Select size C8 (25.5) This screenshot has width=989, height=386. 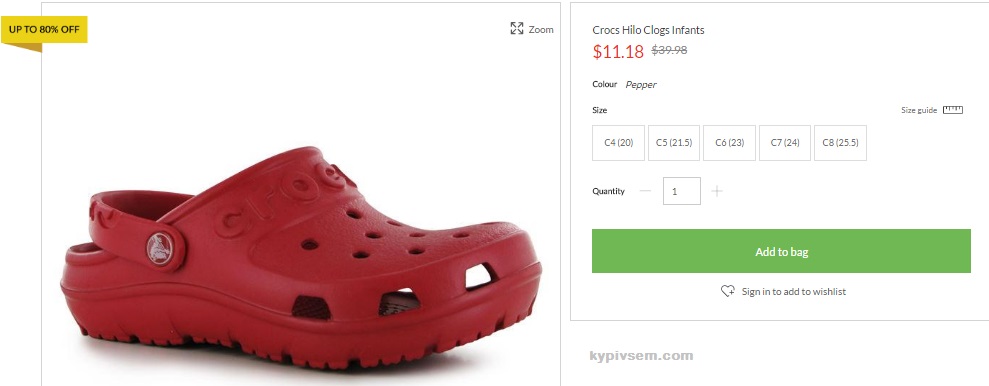[840, 143]
